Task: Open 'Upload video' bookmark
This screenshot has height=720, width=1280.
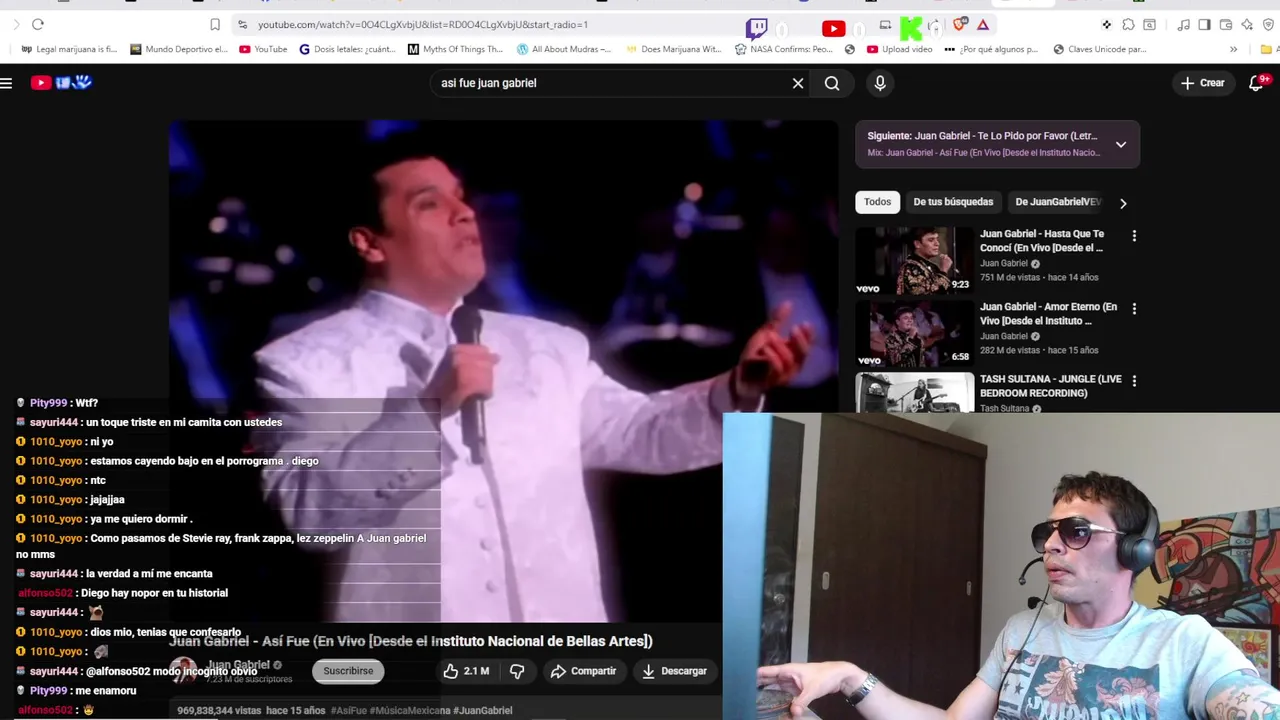Action: [899, 49]
